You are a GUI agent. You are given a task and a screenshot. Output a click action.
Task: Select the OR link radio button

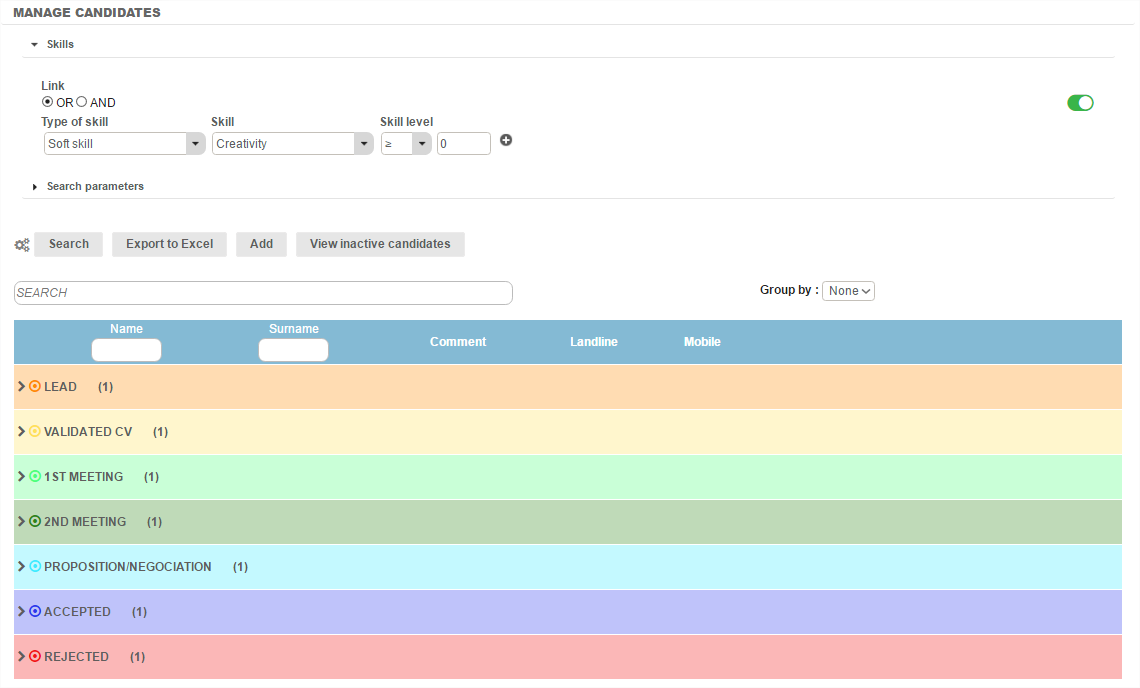coord(48,102)
